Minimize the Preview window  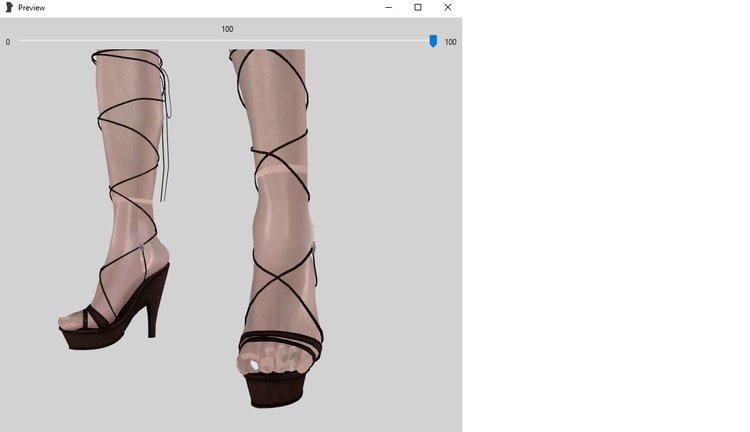pos(388,7)
